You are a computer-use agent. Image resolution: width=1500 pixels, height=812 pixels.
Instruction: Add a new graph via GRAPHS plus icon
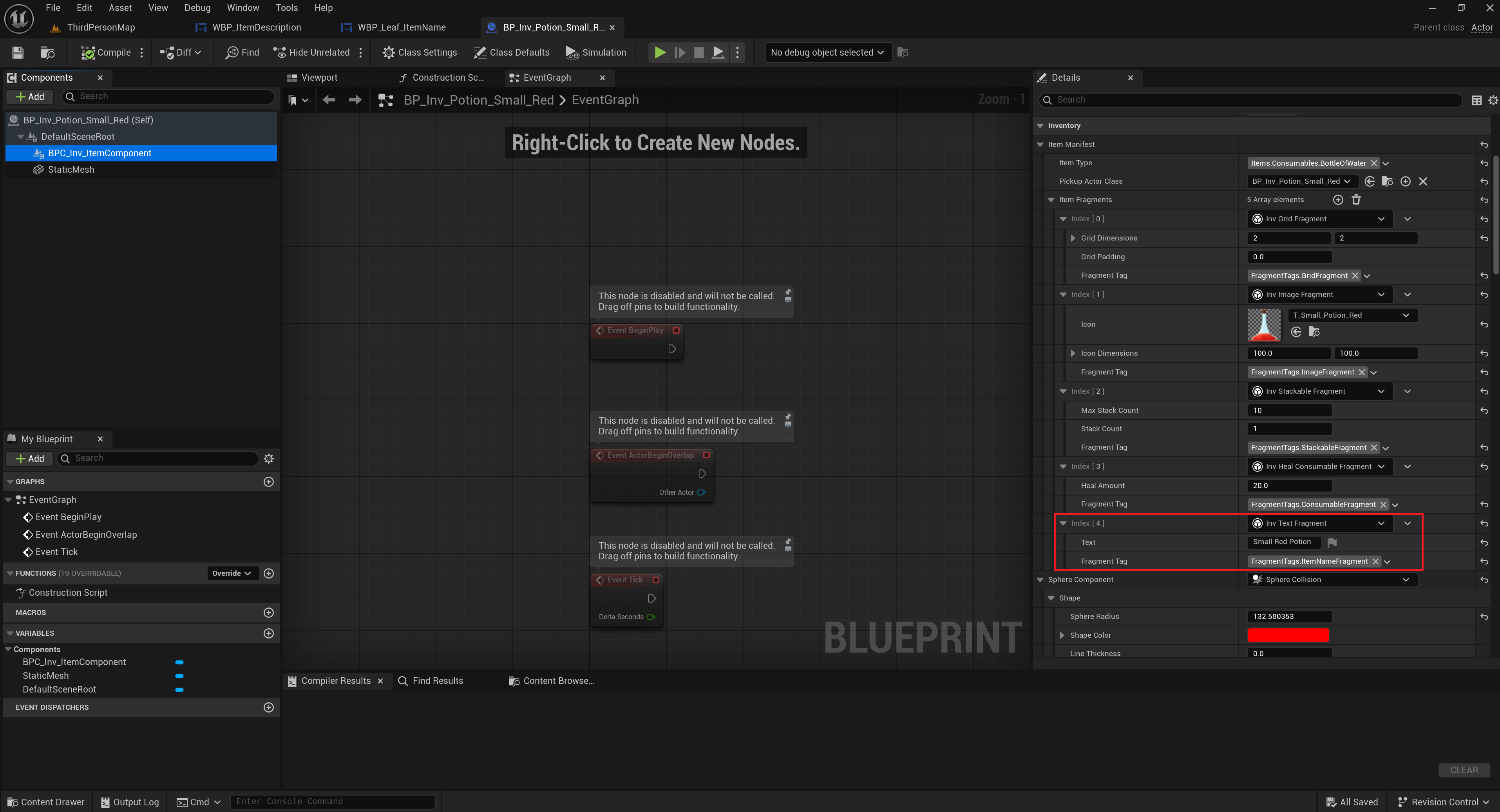(x=268, y=481)
